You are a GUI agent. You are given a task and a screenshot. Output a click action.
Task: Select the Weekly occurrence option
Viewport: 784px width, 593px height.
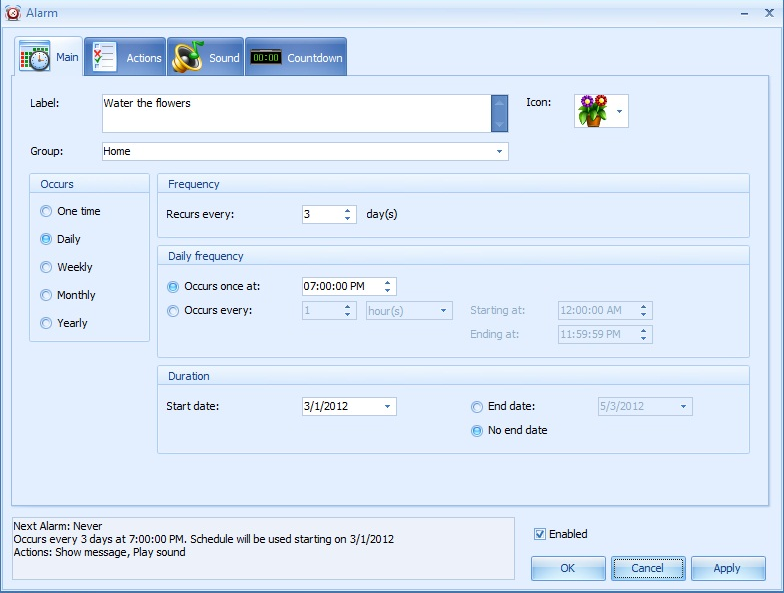click(66, 267)
